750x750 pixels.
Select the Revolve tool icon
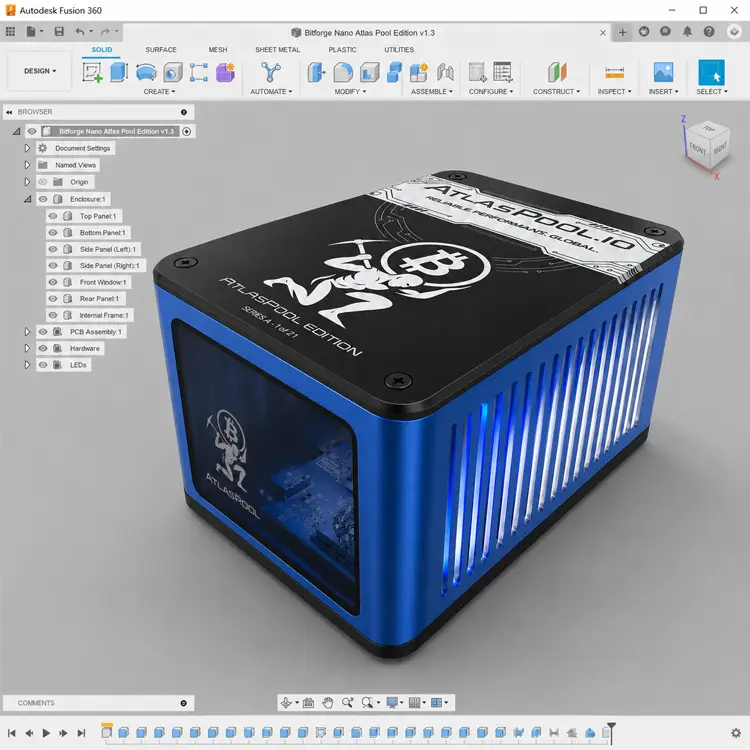pos(146,73)
